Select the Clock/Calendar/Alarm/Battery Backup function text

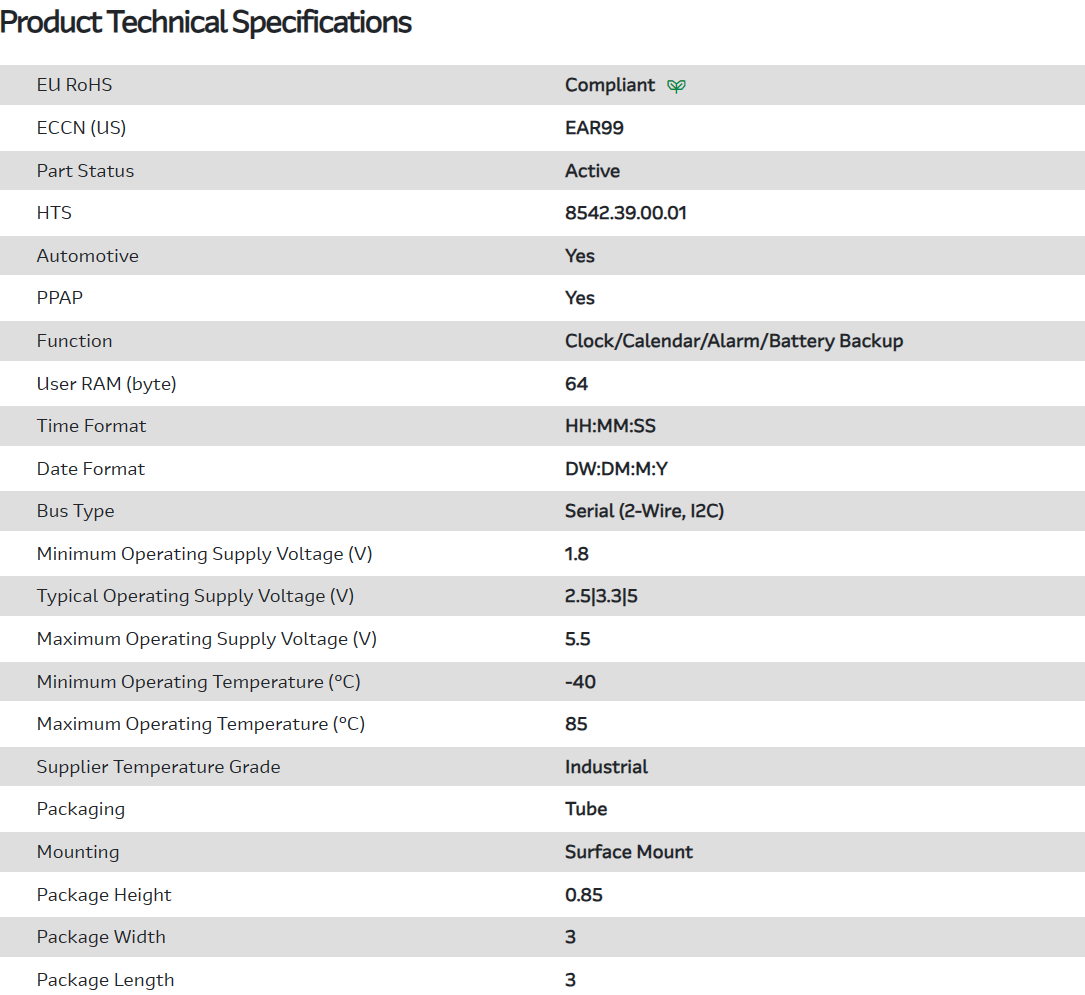point(733,341)
